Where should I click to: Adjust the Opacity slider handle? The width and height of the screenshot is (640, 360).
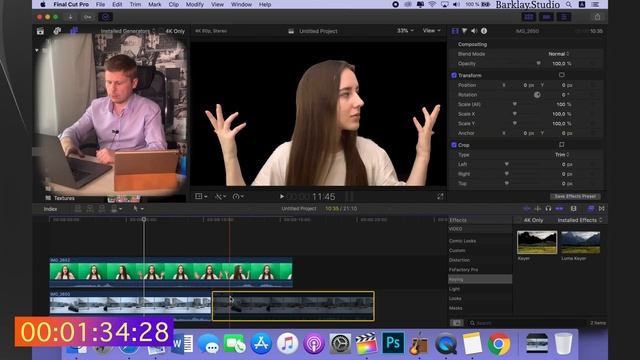tap(539, 64)
